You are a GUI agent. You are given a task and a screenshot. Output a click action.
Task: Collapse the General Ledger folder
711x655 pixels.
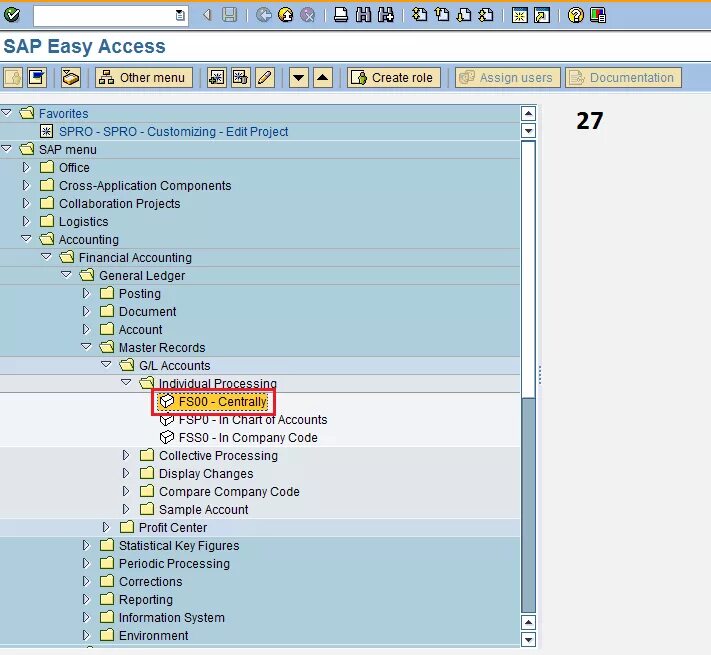coord(66,275)
